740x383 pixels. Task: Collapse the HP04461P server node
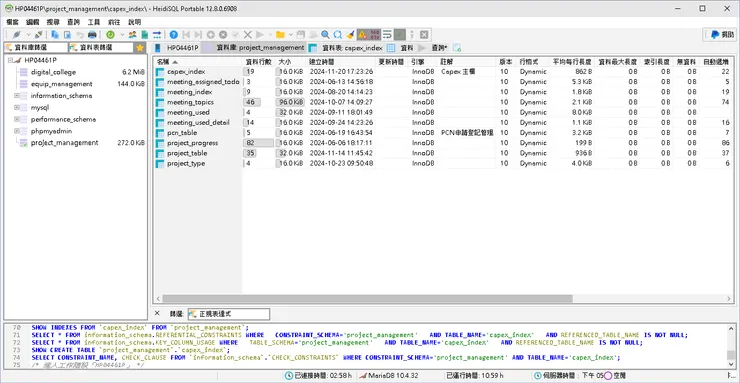(x=10, y=60)
